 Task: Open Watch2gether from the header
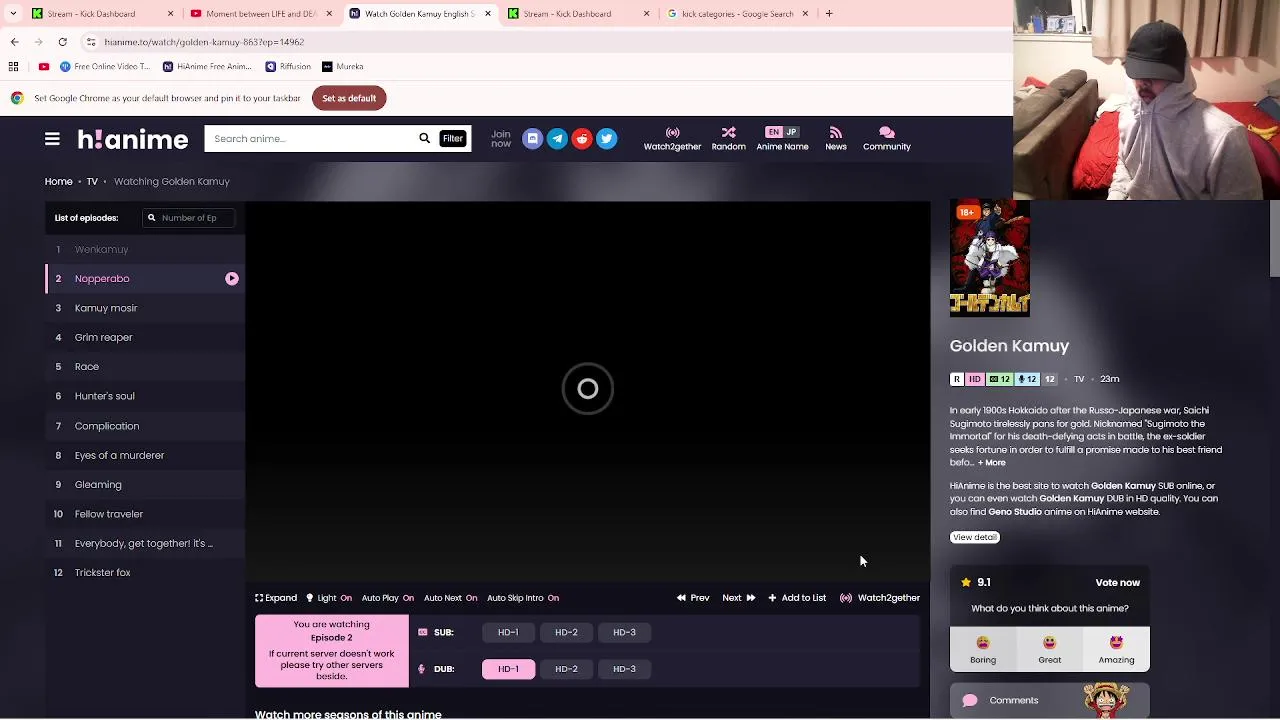pos(672,139)
